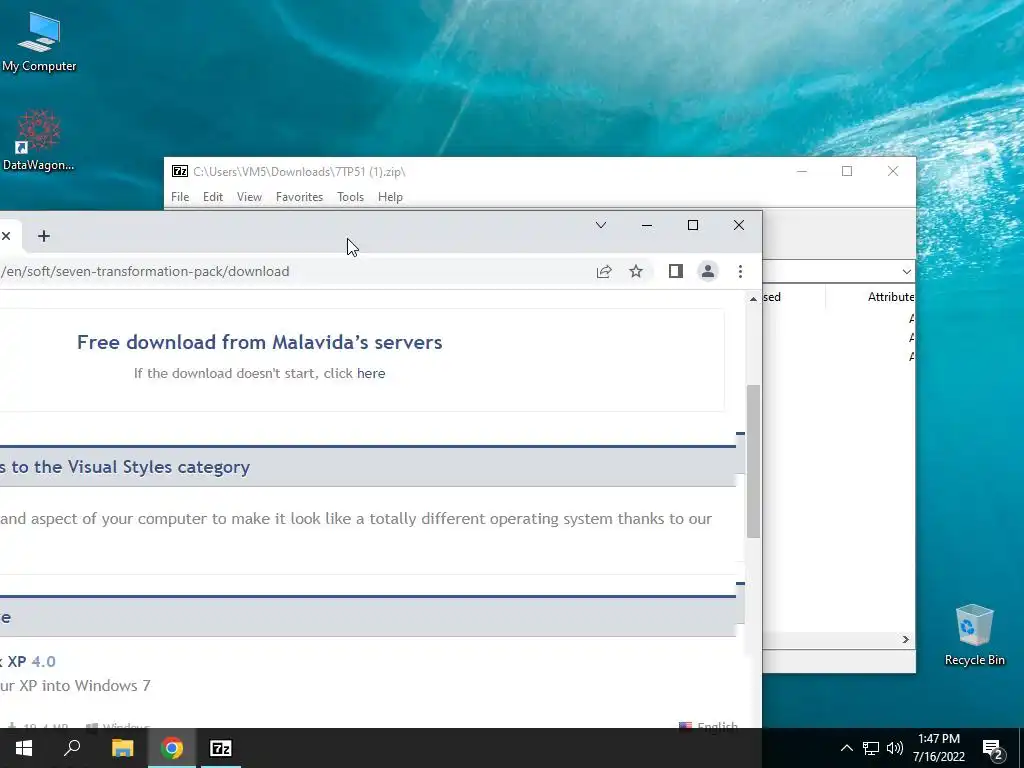Sort by the Attributes column in 7-Zip
The image size is (1024, 768).
click(891, 297)
